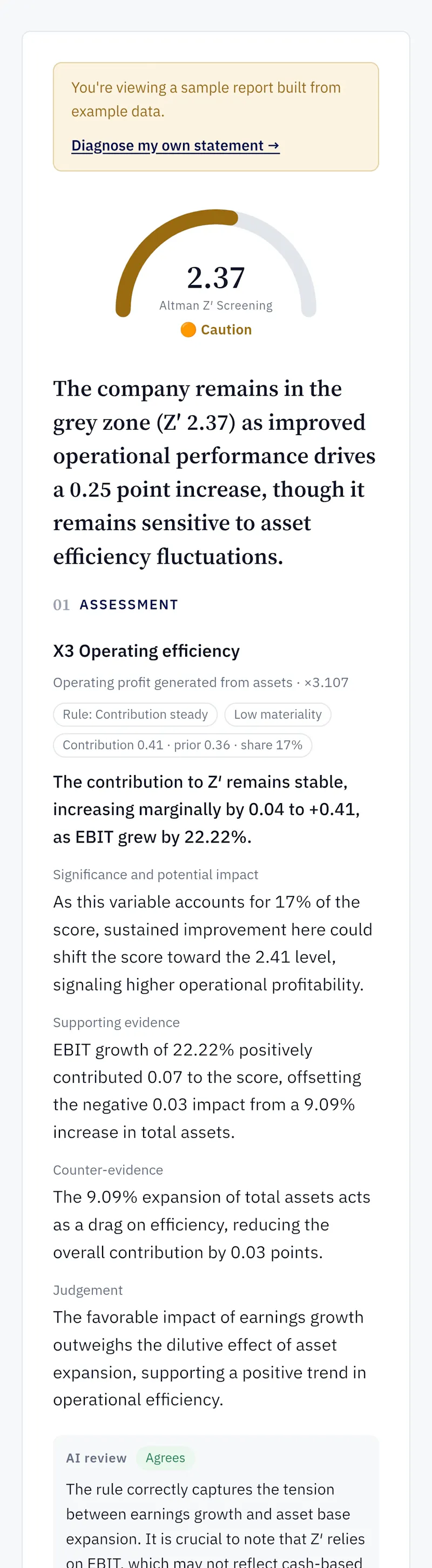Click the green Agrees badge
The height and width of the screenshot is (1568, 432).
(165, 1458)
